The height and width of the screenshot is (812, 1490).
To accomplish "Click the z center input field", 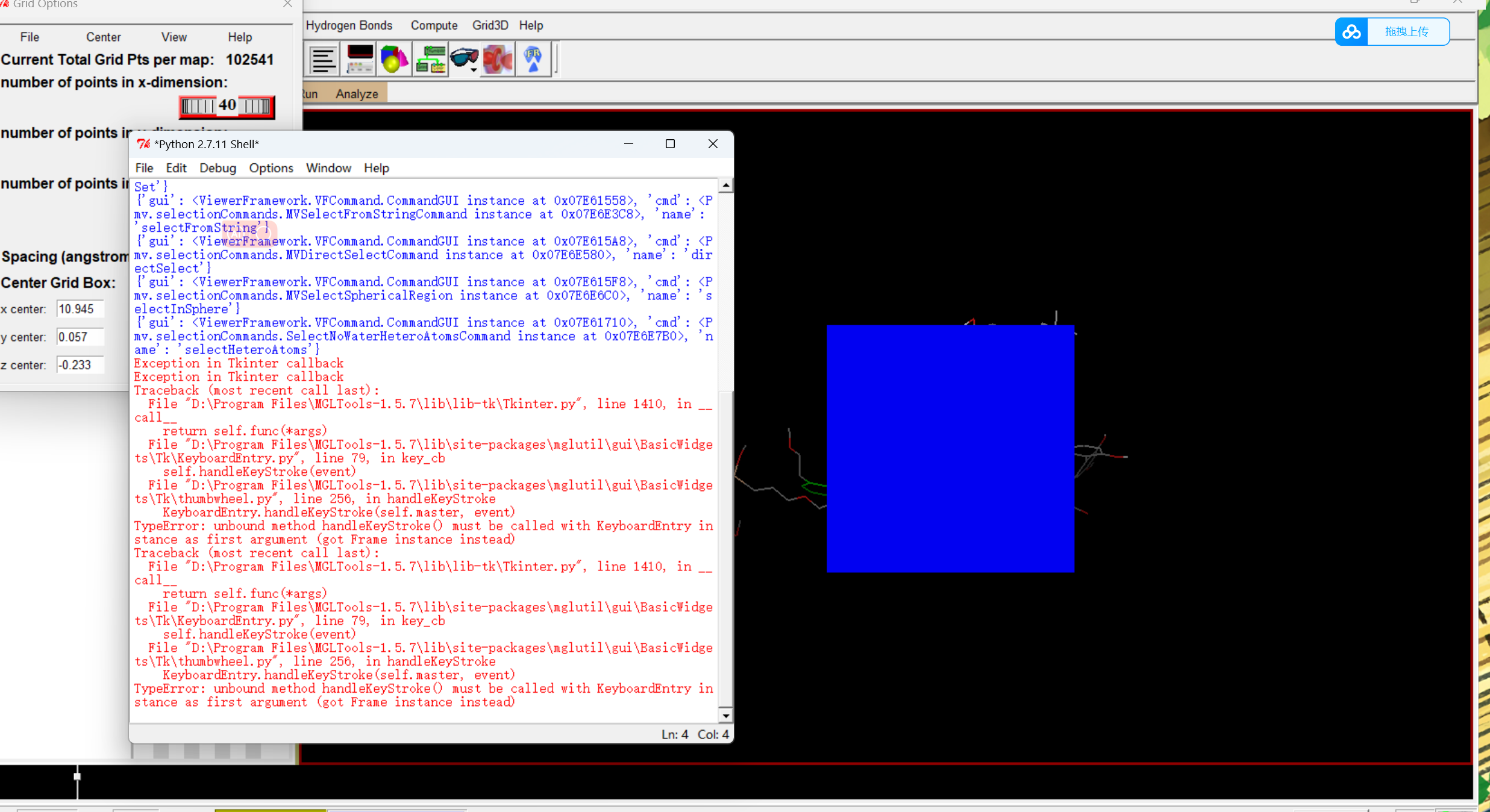I will tap(80, 365).
